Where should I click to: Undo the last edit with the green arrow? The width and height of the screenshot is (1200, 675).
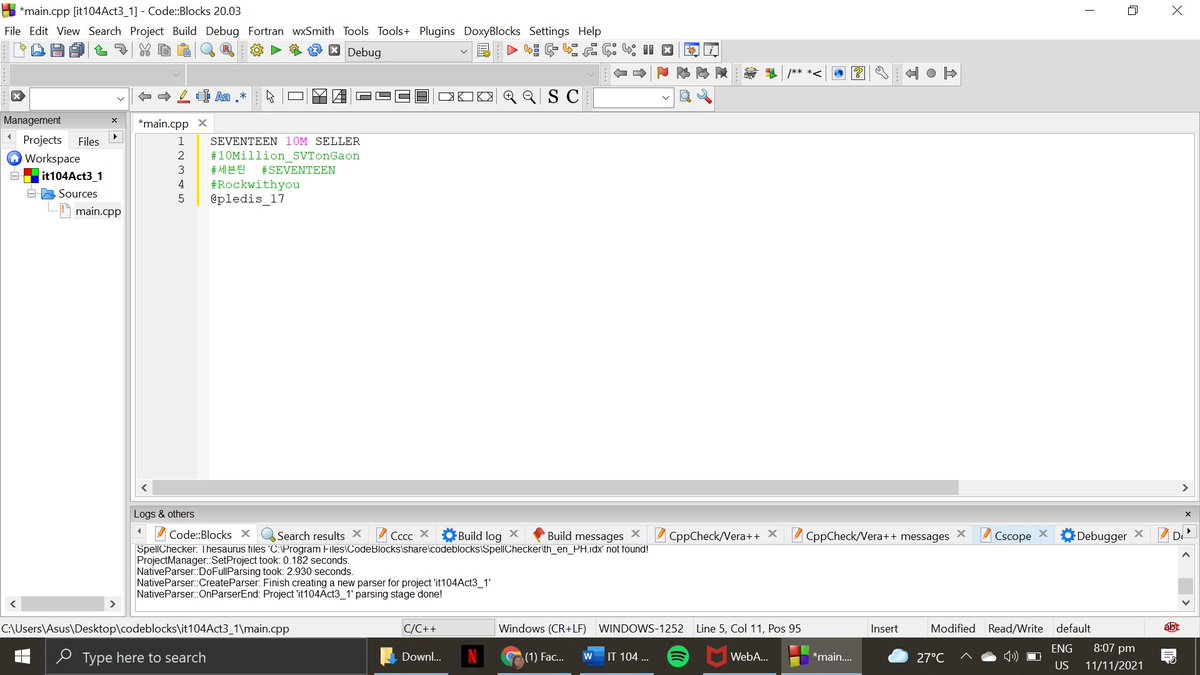[x=101, y=51]
